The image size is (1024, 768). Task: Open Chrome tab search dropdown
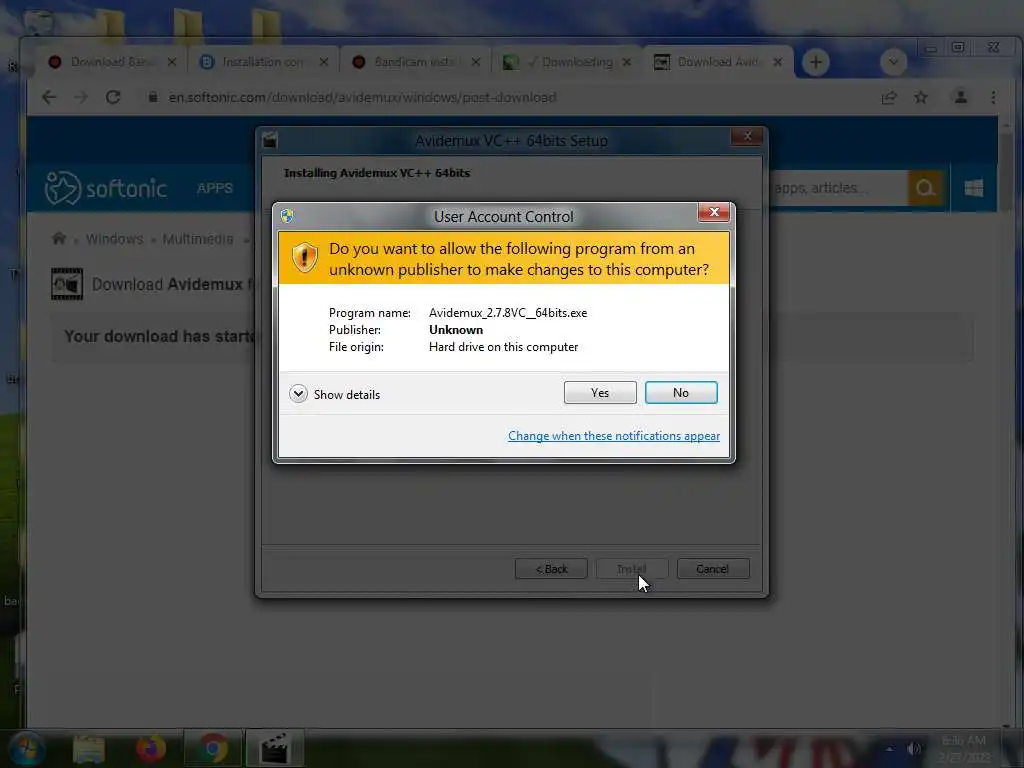click(x=893, y=62)
